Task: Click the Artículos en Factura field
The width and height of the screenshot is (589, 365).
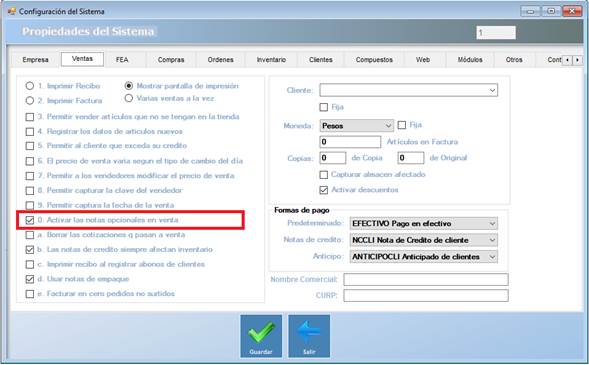Action: [350, 142]
